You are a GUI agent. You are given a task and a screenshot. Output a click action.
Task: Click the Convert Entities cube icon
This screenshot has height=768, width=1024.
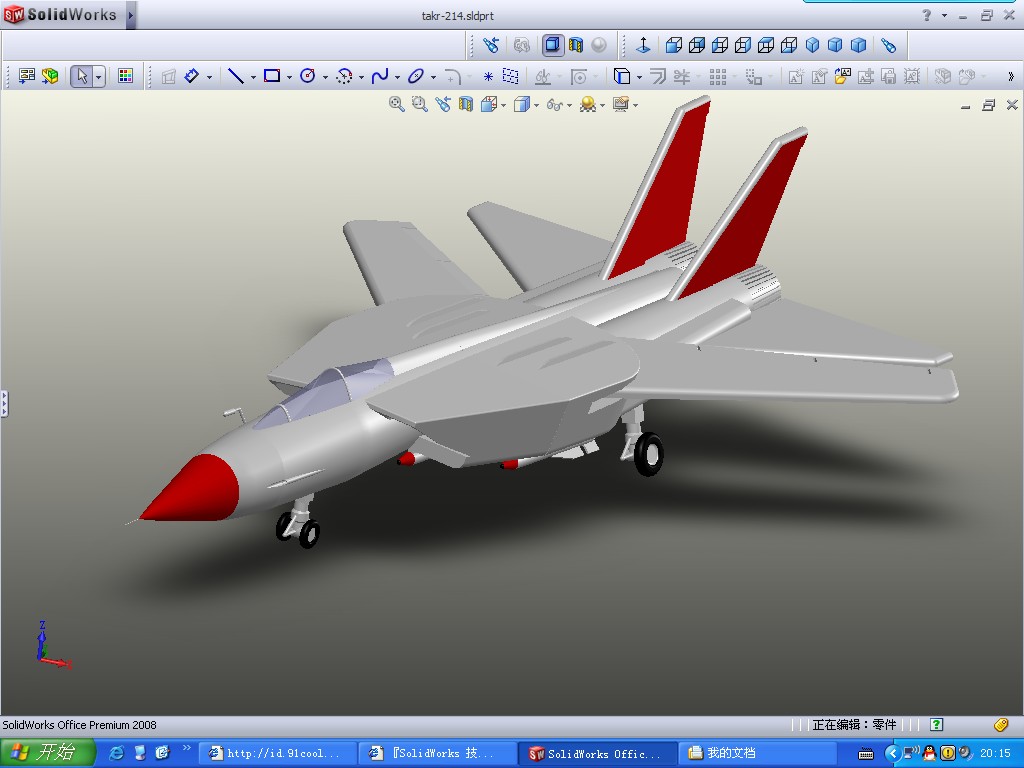[x=622, y=76]
